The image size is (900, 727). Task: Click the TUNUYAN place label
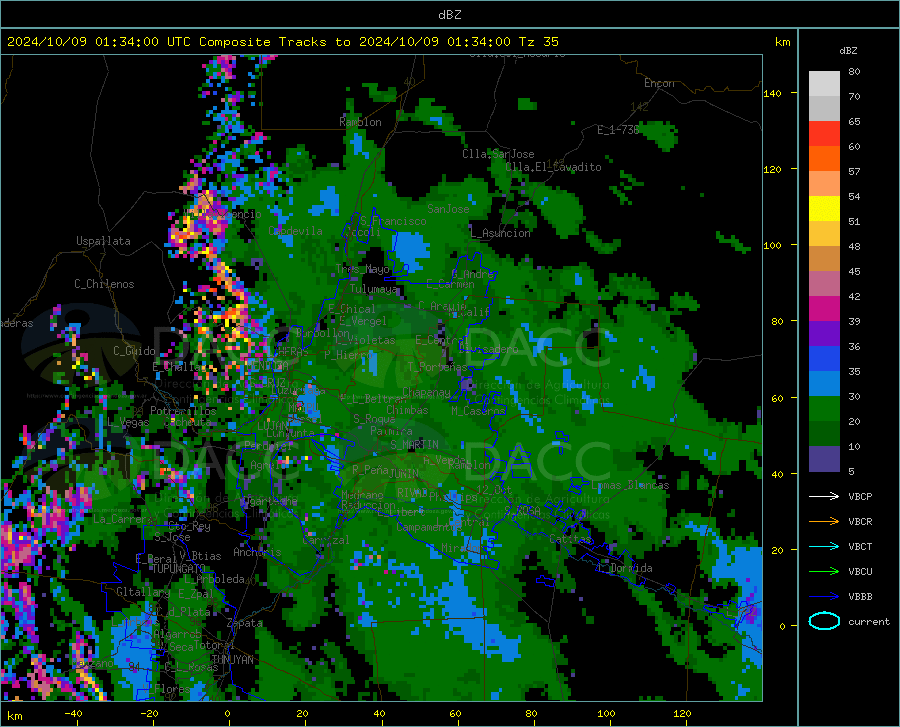pos(232,660)
